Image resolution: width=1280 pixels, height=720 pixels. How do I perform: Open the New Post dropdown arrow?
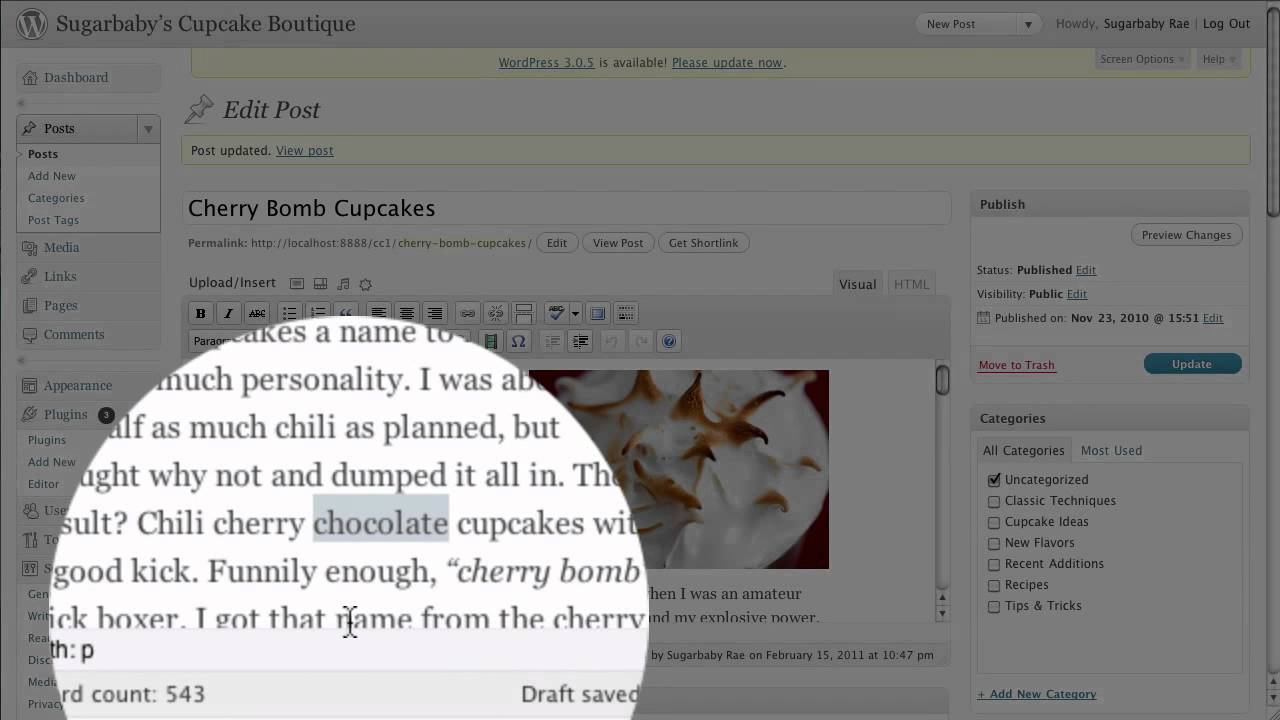pyautogui.click(x=1028, y=24)
